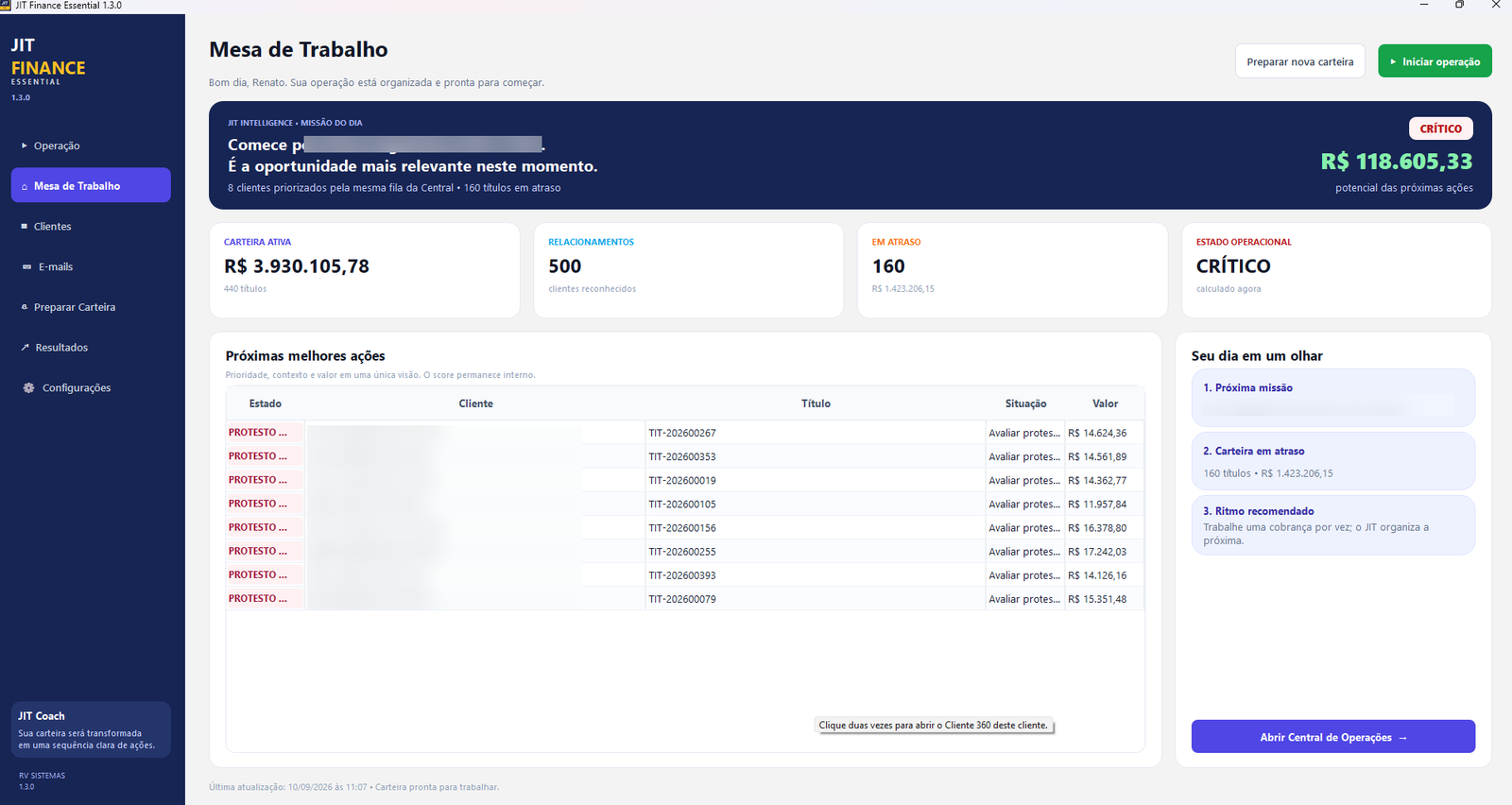Screen dimensions: 1512x805
Task: Click the icon beside Preparar Carteira
Action: (x=25, y=307)
